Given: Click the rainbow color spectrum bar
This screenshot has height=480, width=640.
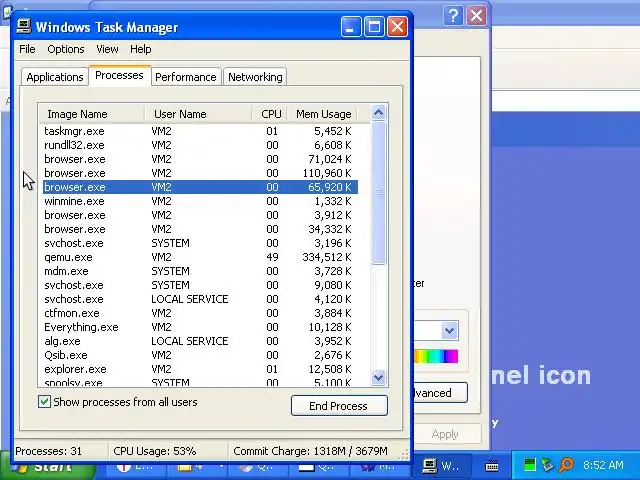Looking at the screenshot, I should coord(436,356).
